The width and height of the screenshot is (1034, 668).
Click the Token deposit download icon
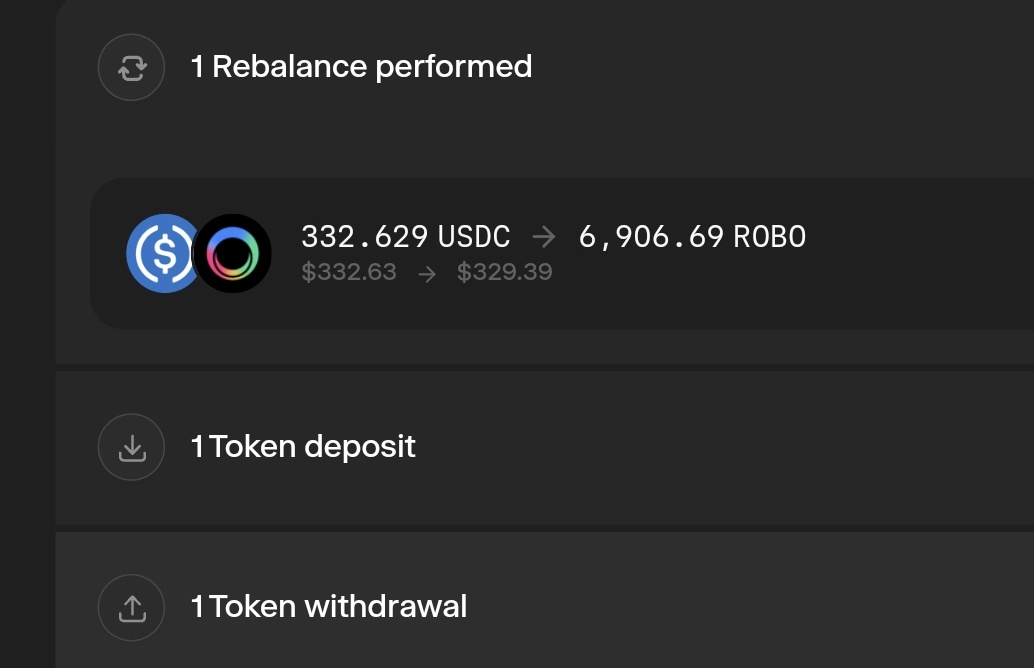point(131,447)
